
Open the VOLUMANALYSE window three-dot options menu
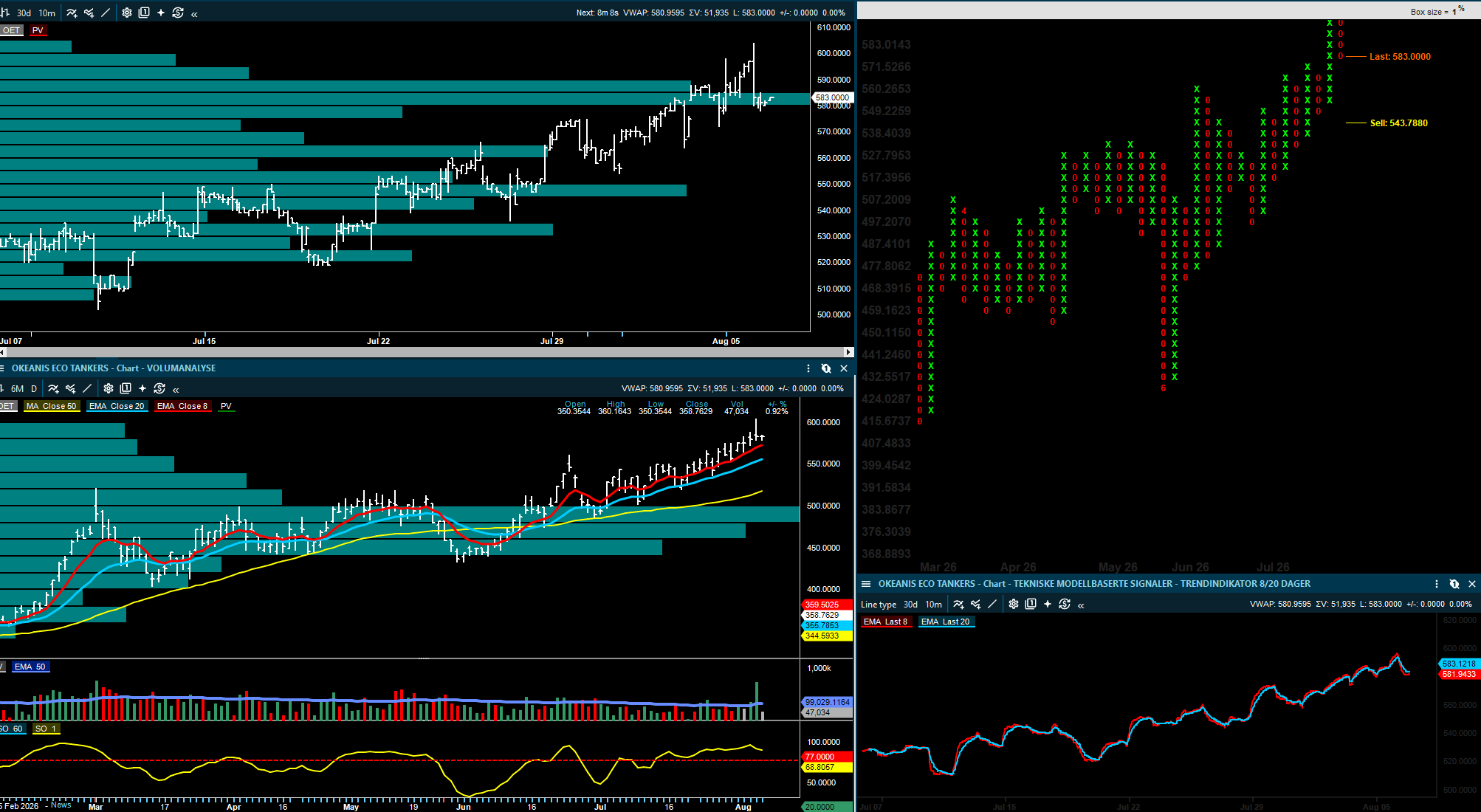click(x=808, y=368)
